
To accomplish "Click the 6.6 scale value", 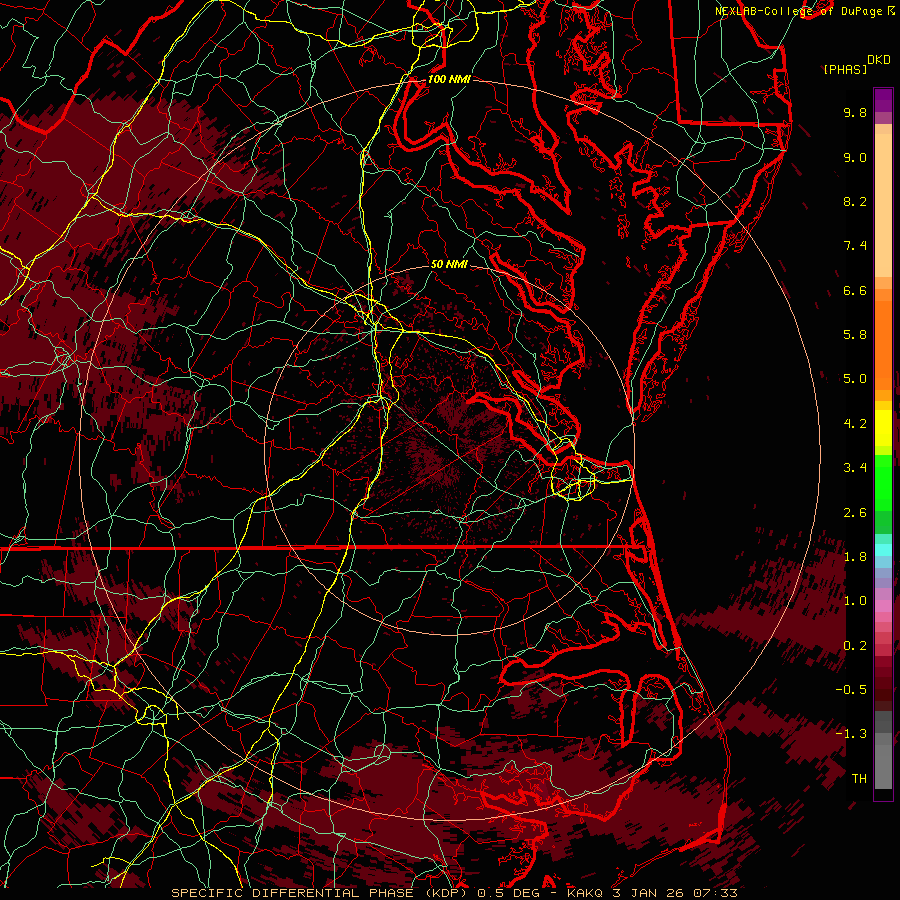I will (855, 290).
